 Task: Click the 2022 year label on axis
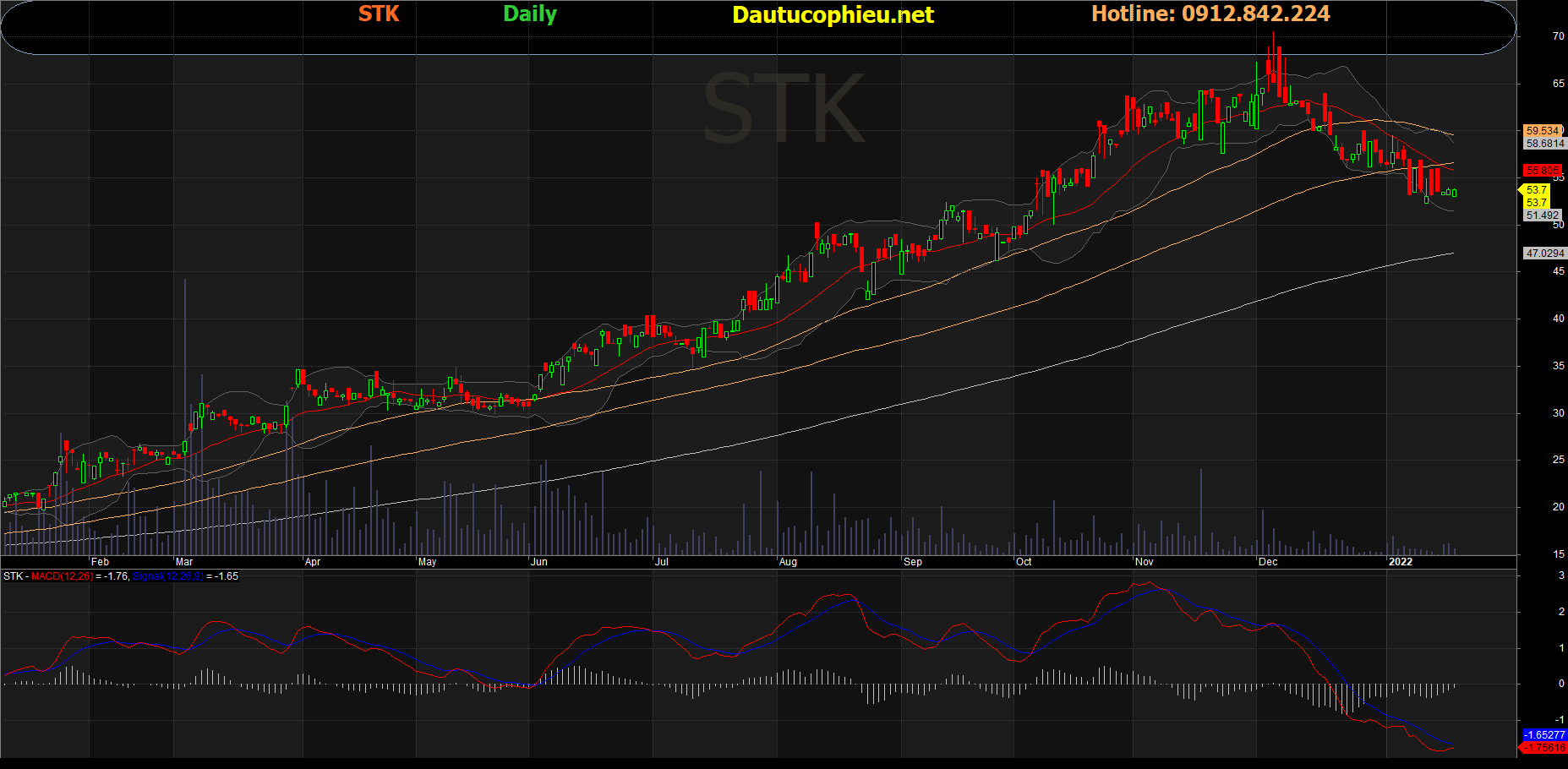point(1401,562)
